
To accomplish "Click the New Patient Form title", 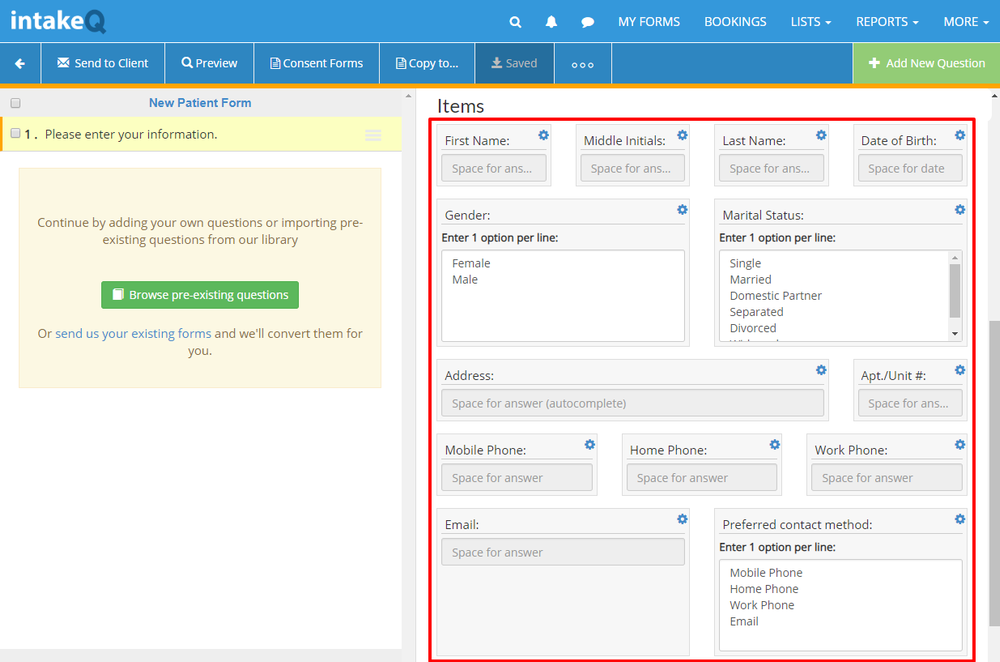I will pos(200,103).
